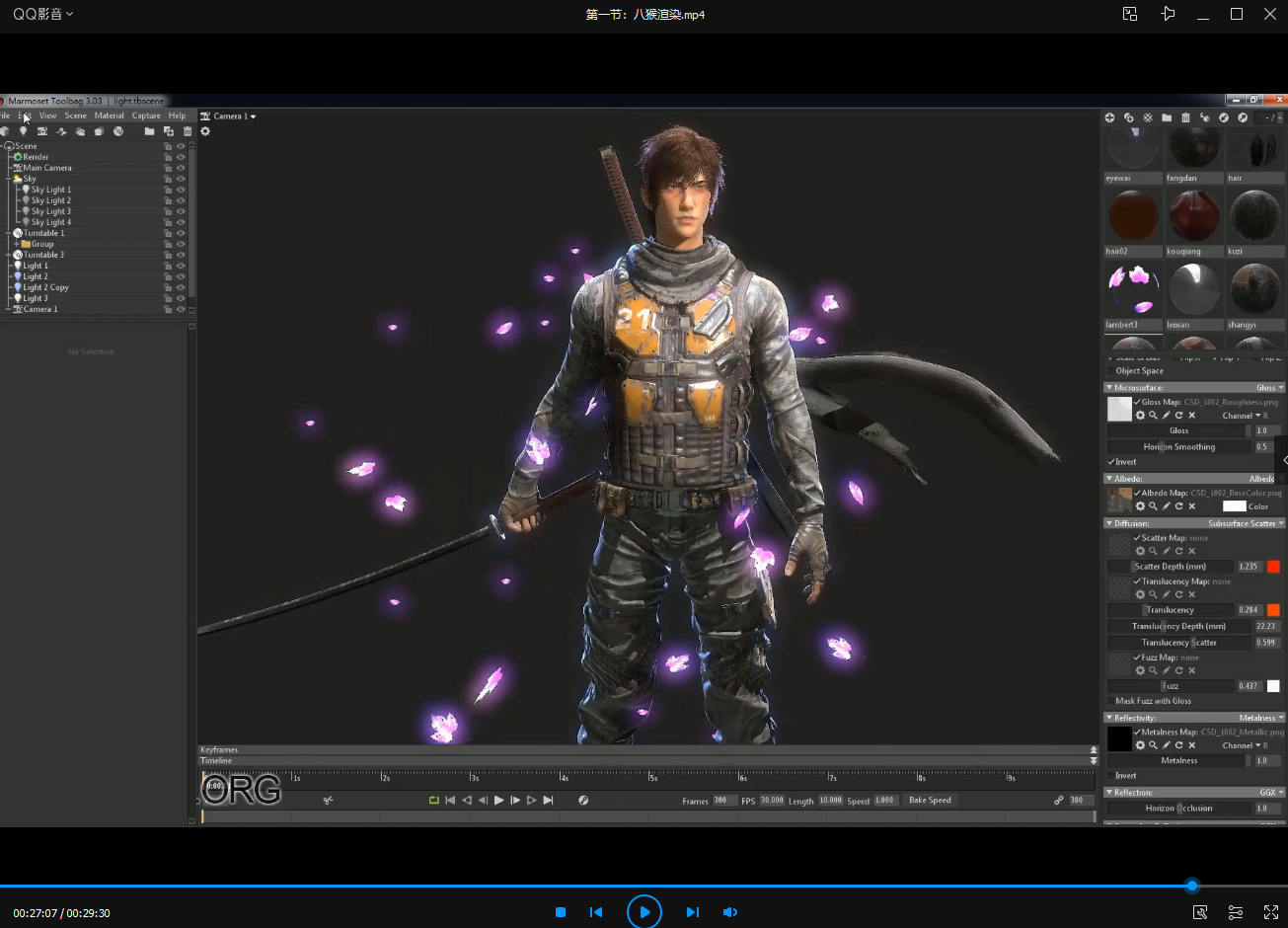Open the Capture menu
Screen dimensions: 1288x928
[146, 116]
